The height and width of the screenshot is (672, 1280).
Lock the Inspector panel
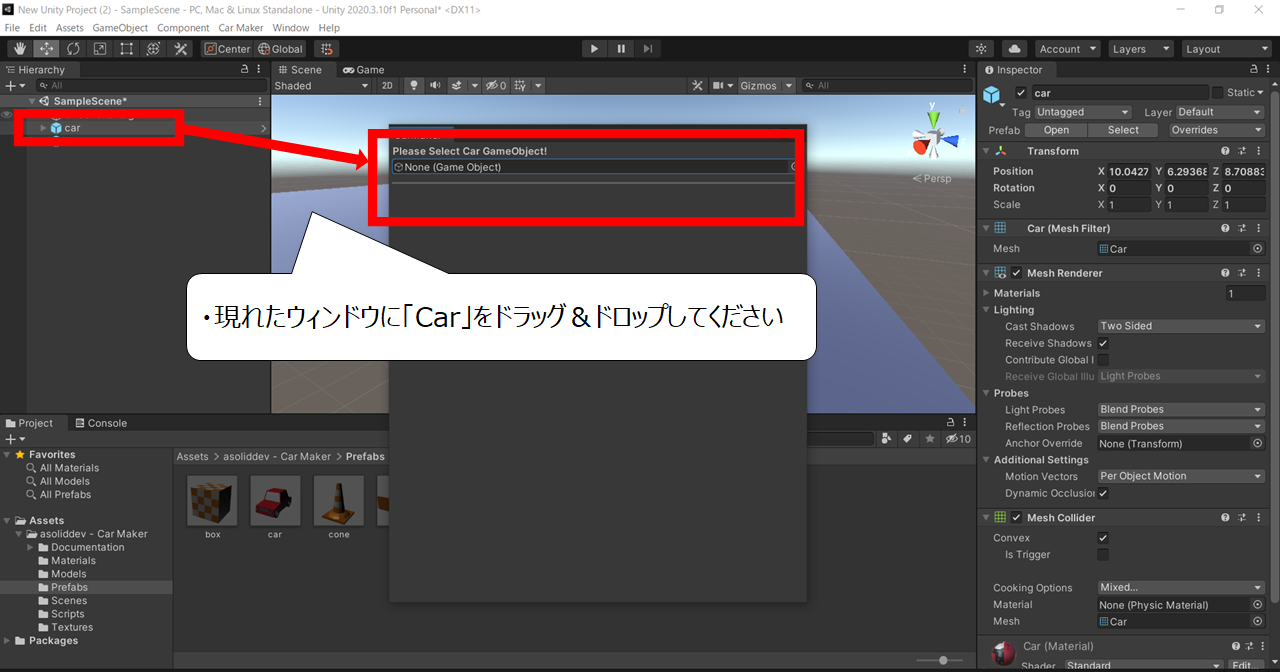click(x=1255, y=70)
